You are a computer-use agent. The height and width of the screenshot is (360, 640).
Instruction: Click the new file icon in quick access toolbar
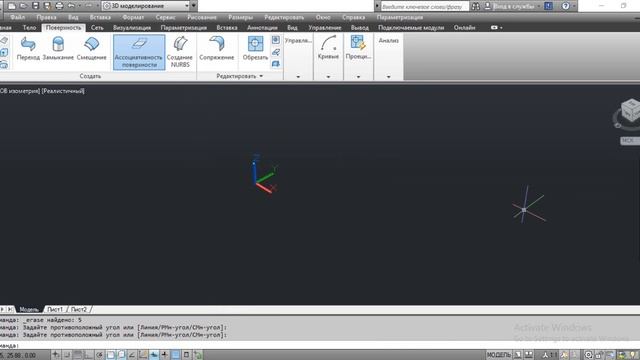pyautogui.click(x=12, y=6)
